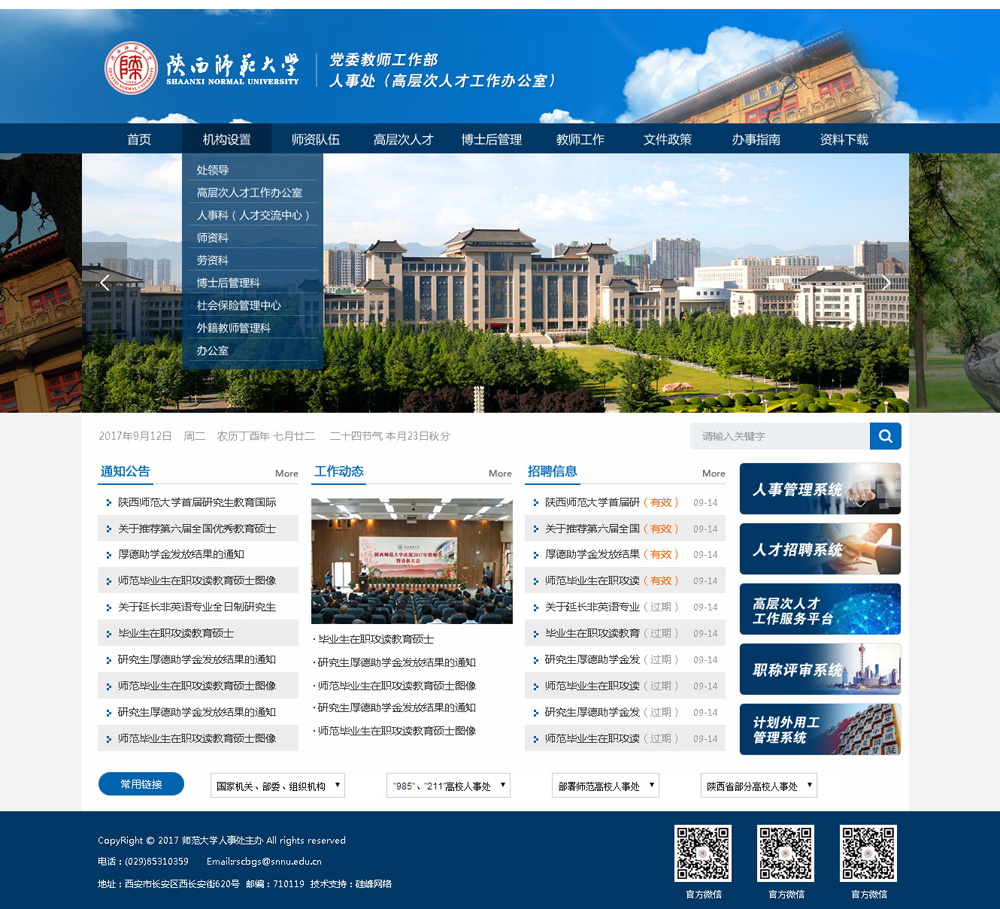
Task: Expand the 国家机关、部委、组织机构 dropdown
Action: click(278, 786)
